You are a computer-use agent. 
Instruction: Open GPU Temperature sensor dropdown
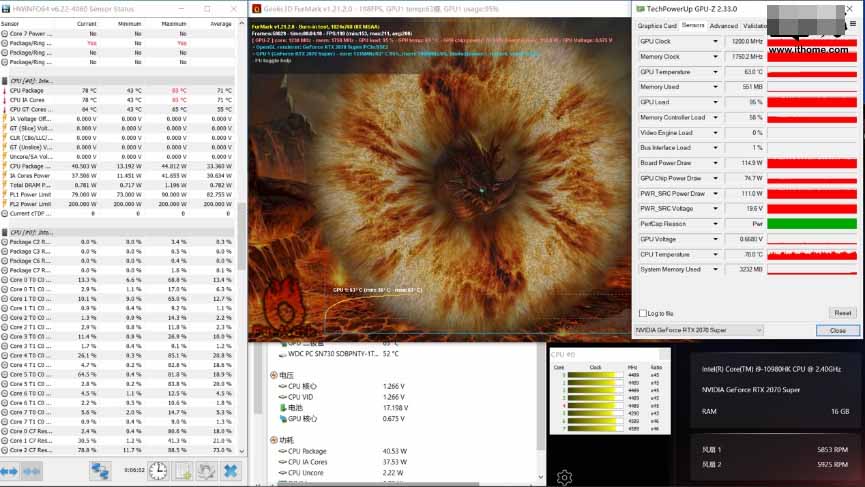tap(716, 72)
